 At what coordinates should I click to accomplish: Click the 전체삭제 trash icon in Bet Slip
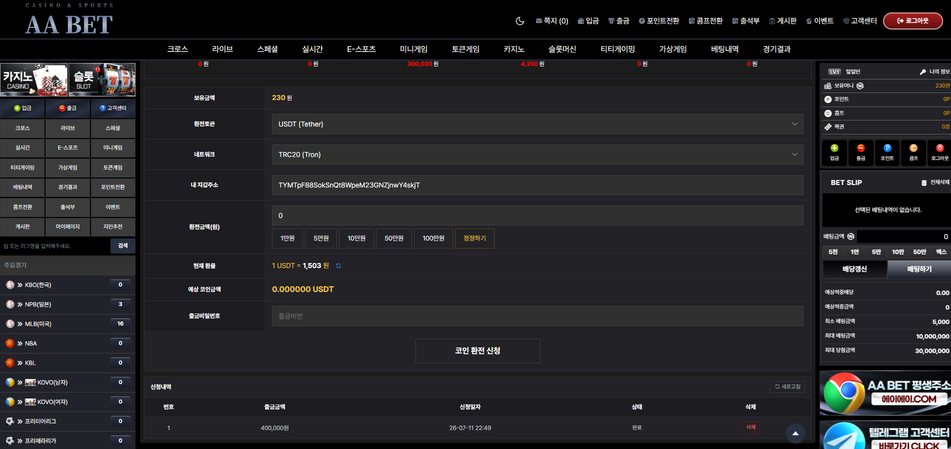pos(924,182)
